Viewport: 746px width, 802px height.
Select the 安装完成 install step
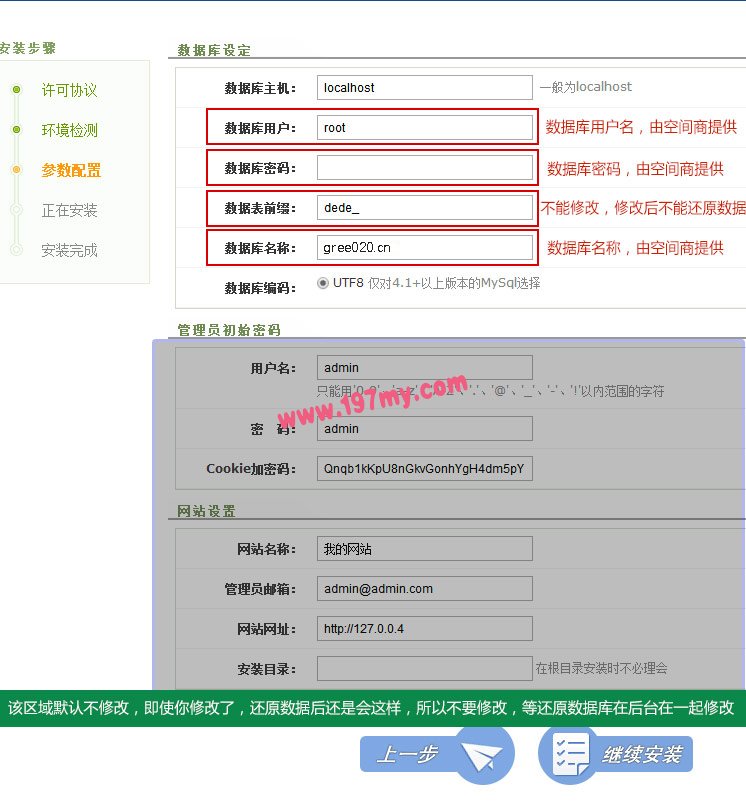pyautogui.click(x=69, y=250)
